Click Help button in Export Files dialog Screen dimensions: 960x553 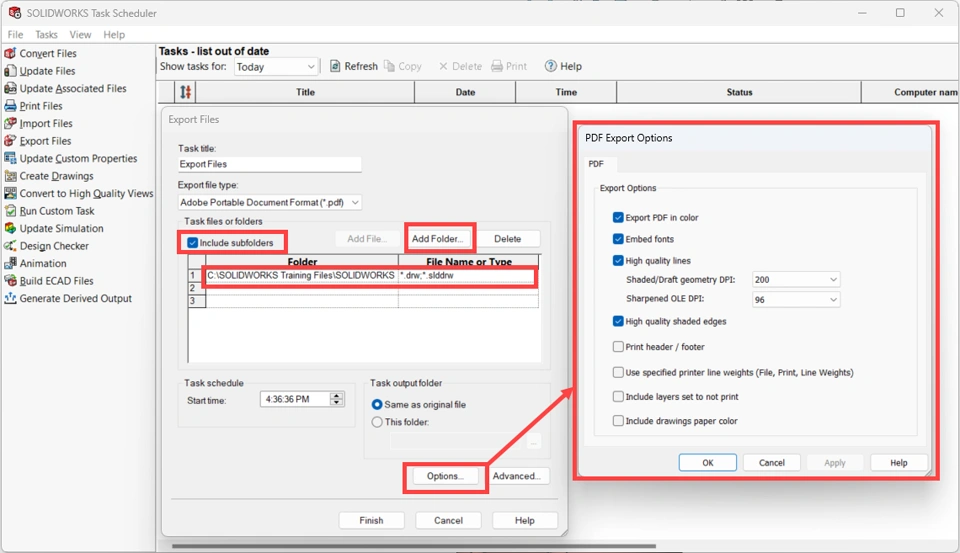pyautogui.click(x=525, y=521)
